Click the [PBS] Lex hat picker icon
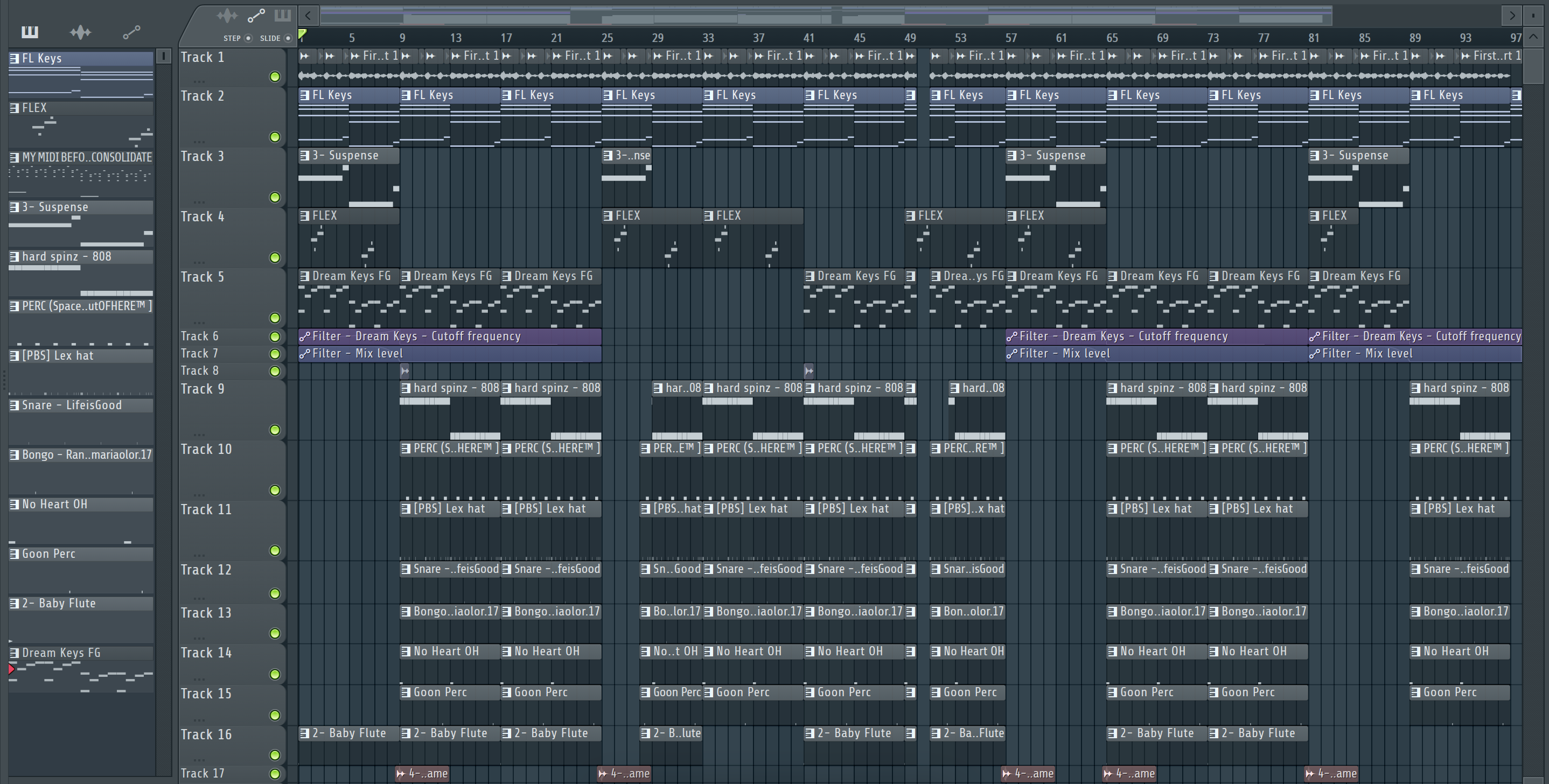 14,355
